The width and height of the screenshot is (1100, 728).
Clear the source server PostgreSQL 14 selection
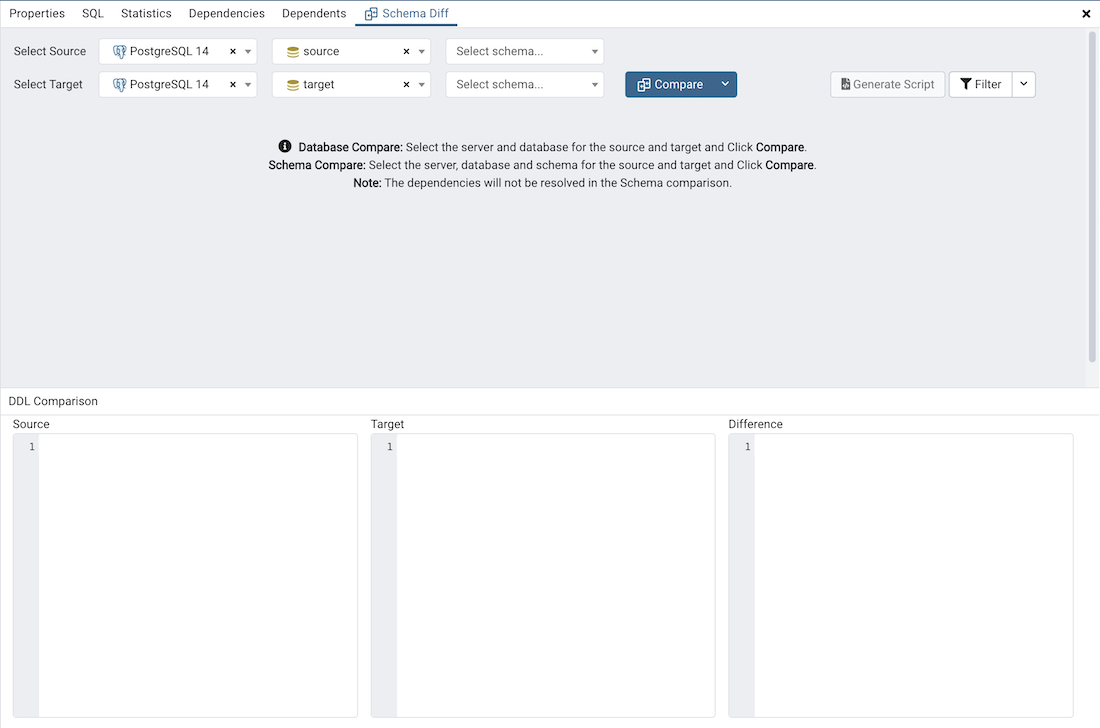coord(233,51)
